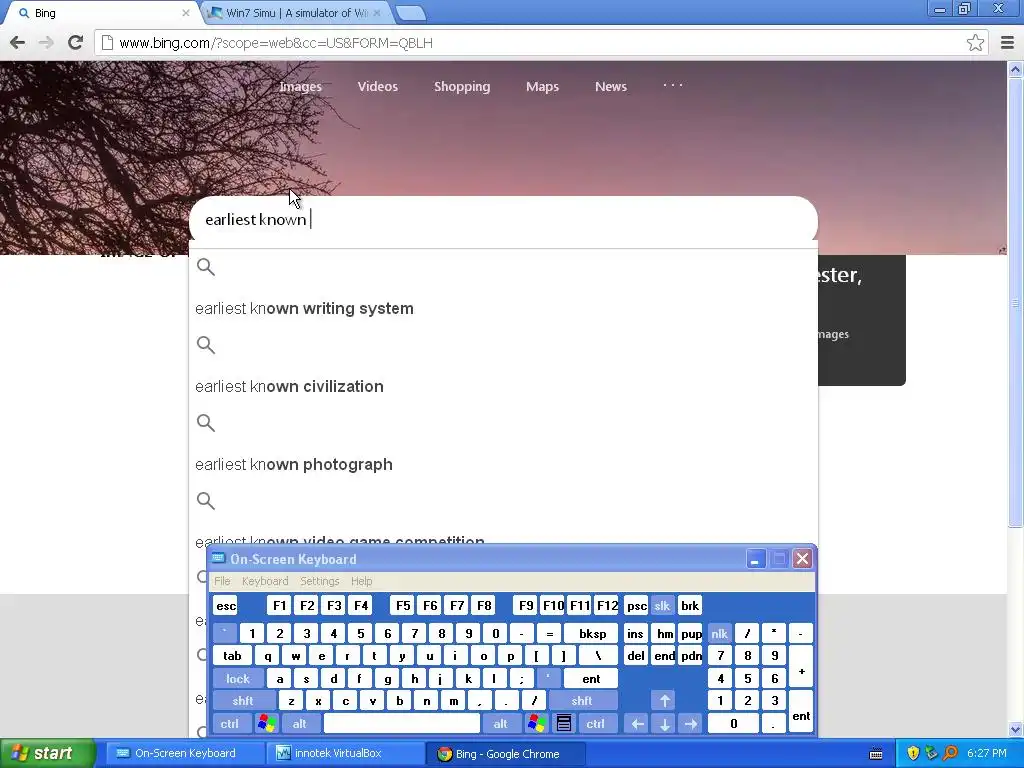The height and width of the screenshot is (768, 1024).
Task: Open the On-Screen Keyboard Help menu
Action: pos(361,581)
